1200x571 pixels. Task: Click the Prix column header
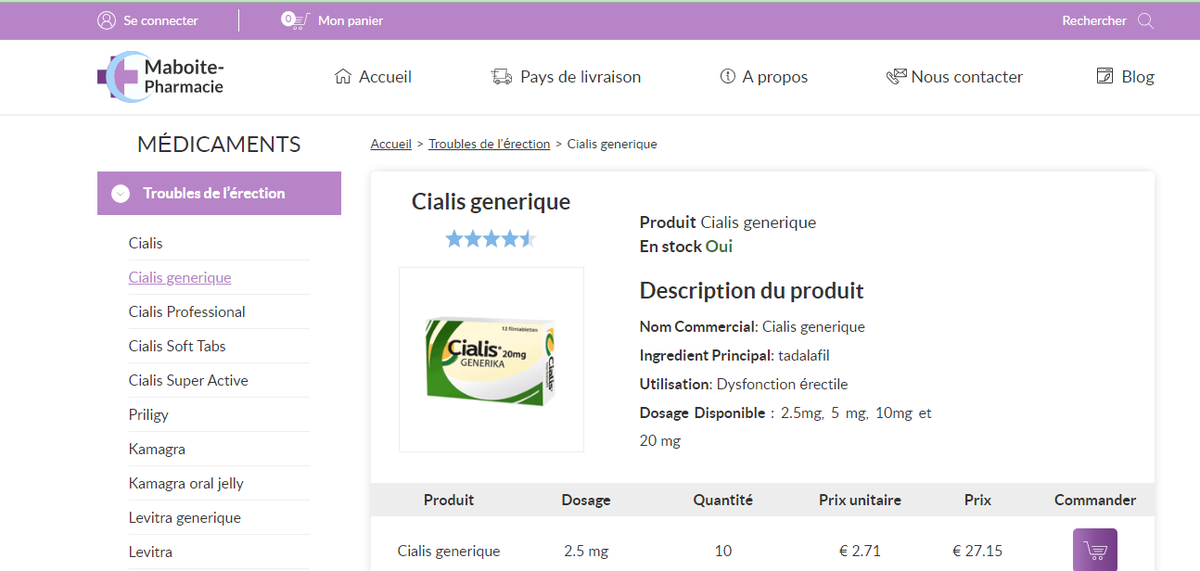[978, 500]
